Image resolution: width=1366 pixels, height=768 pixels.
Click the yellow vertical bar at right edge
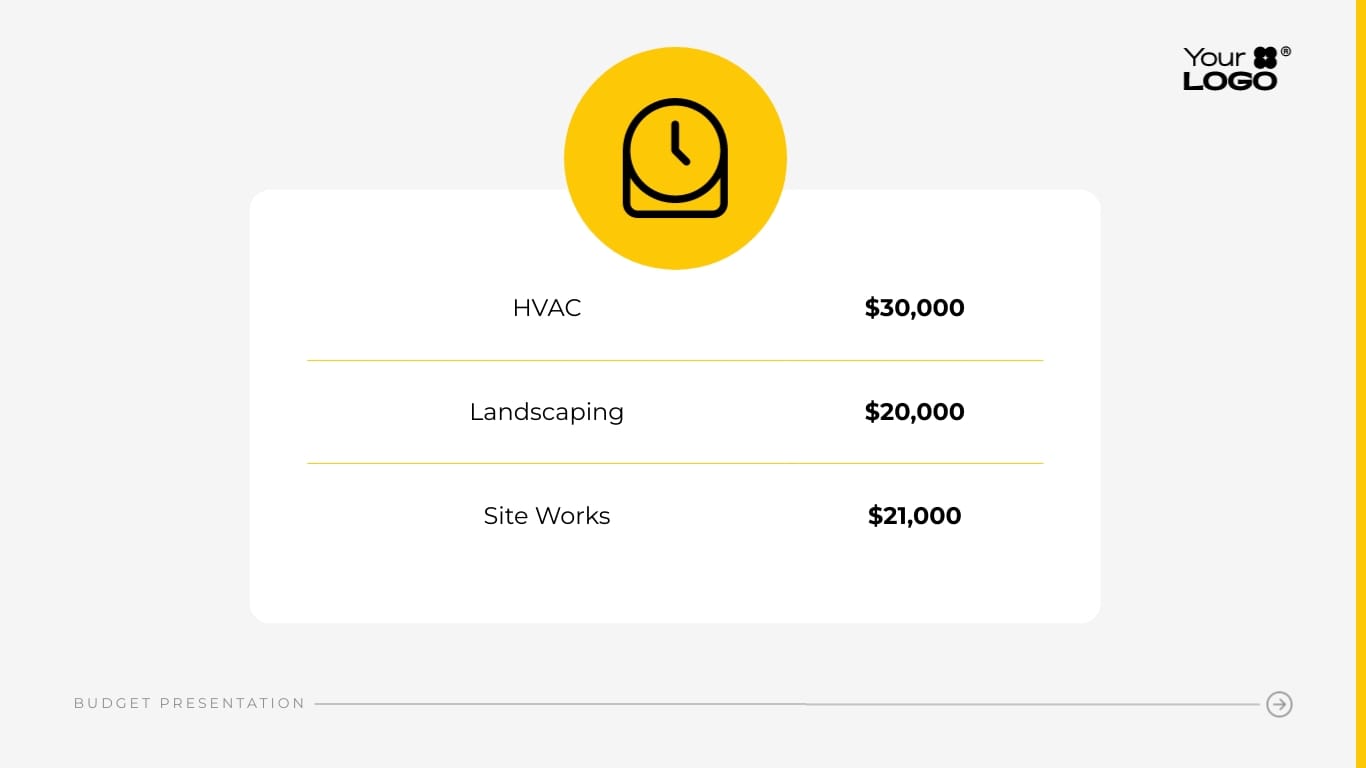1360,384
